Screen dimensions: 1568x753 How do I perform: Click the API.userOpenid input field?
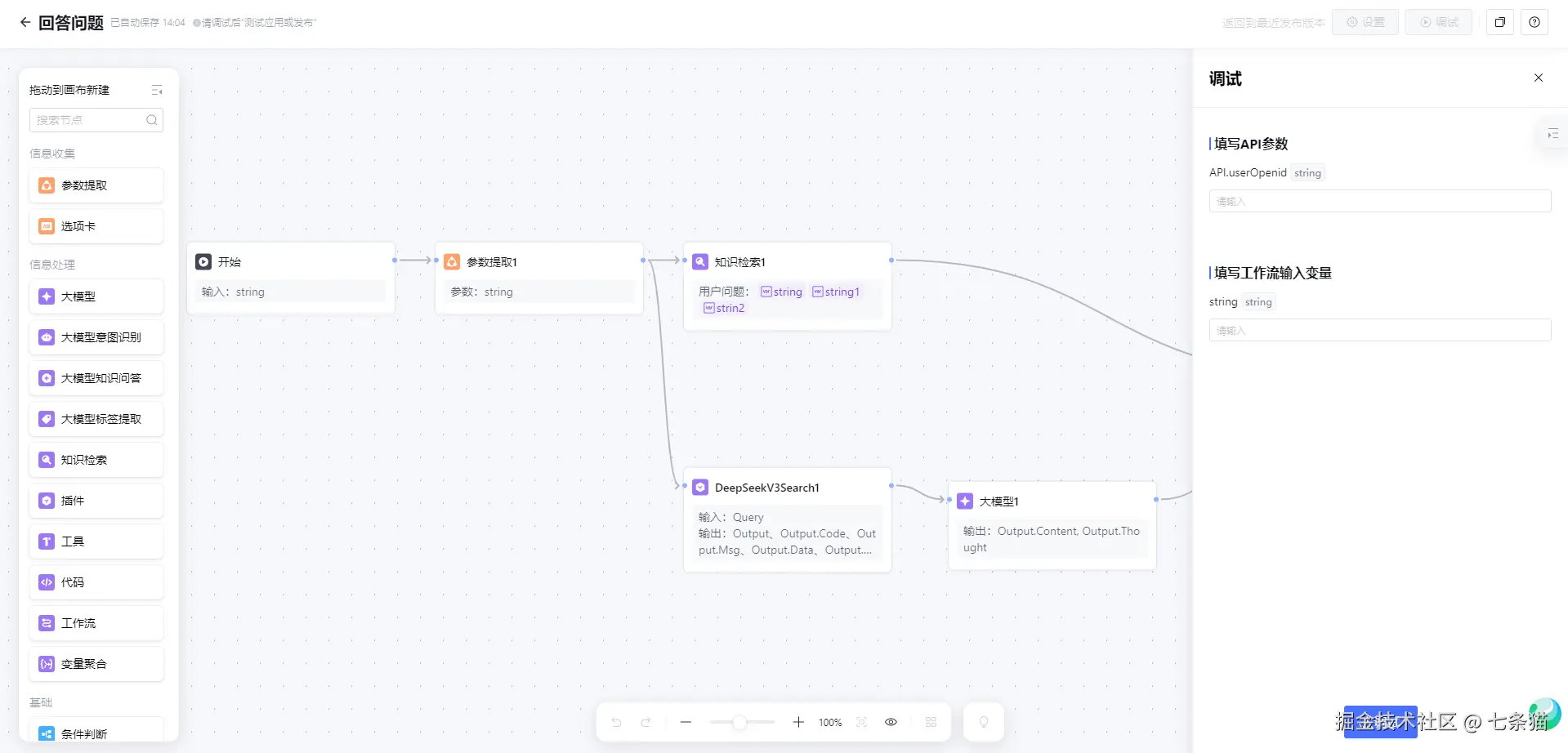[1379, 201]
